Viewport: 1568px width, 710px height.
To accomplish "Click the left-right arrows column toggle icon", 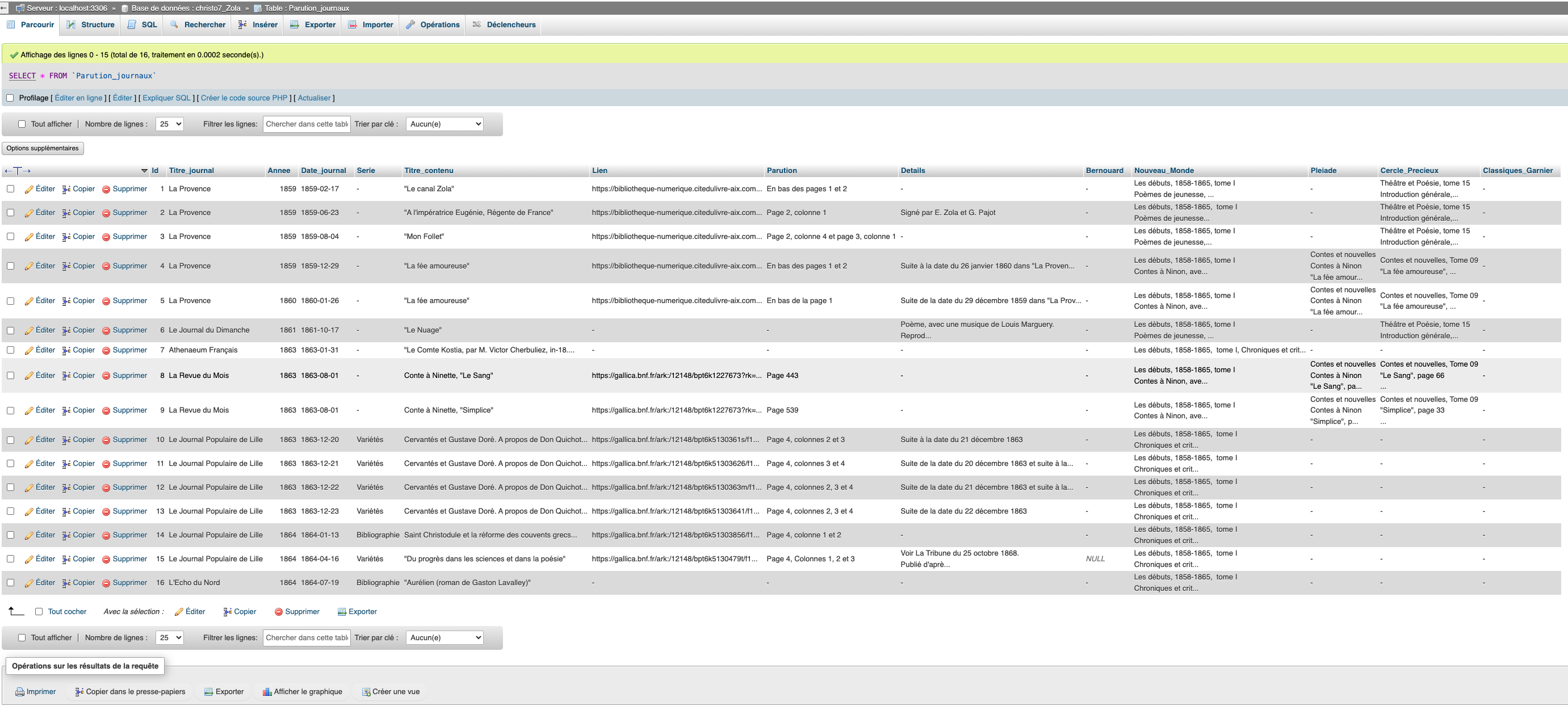I will (x=17, y=171).
